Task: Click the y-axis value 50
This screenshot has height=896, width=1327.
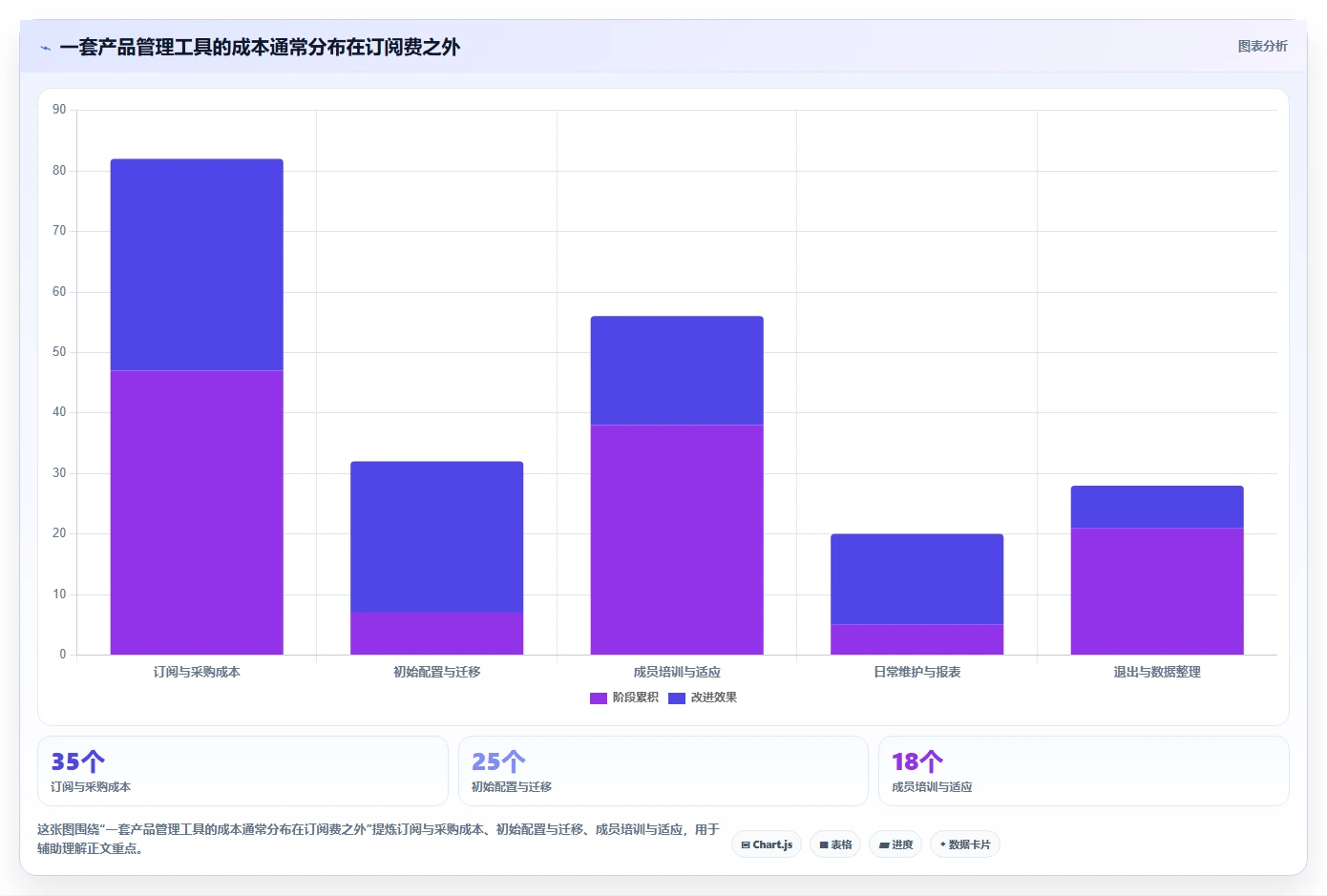Action: point(59,352)
